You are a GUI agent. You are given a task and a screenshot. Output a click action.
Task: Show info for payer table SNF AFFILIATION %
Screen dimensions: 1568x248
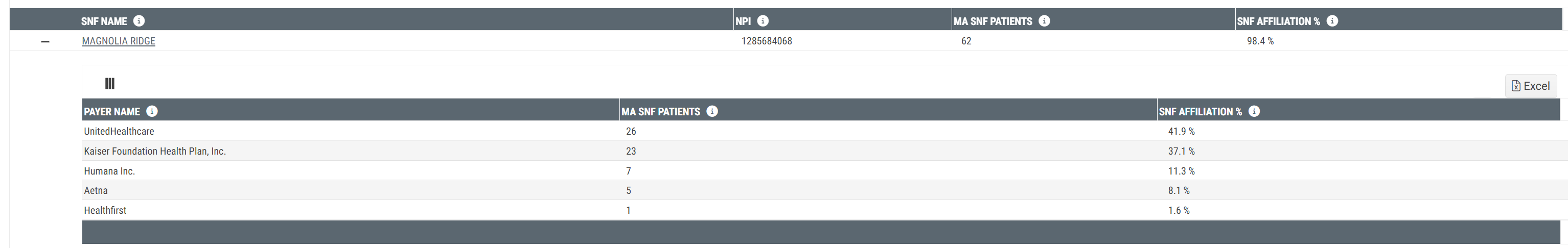point(1254,111)
